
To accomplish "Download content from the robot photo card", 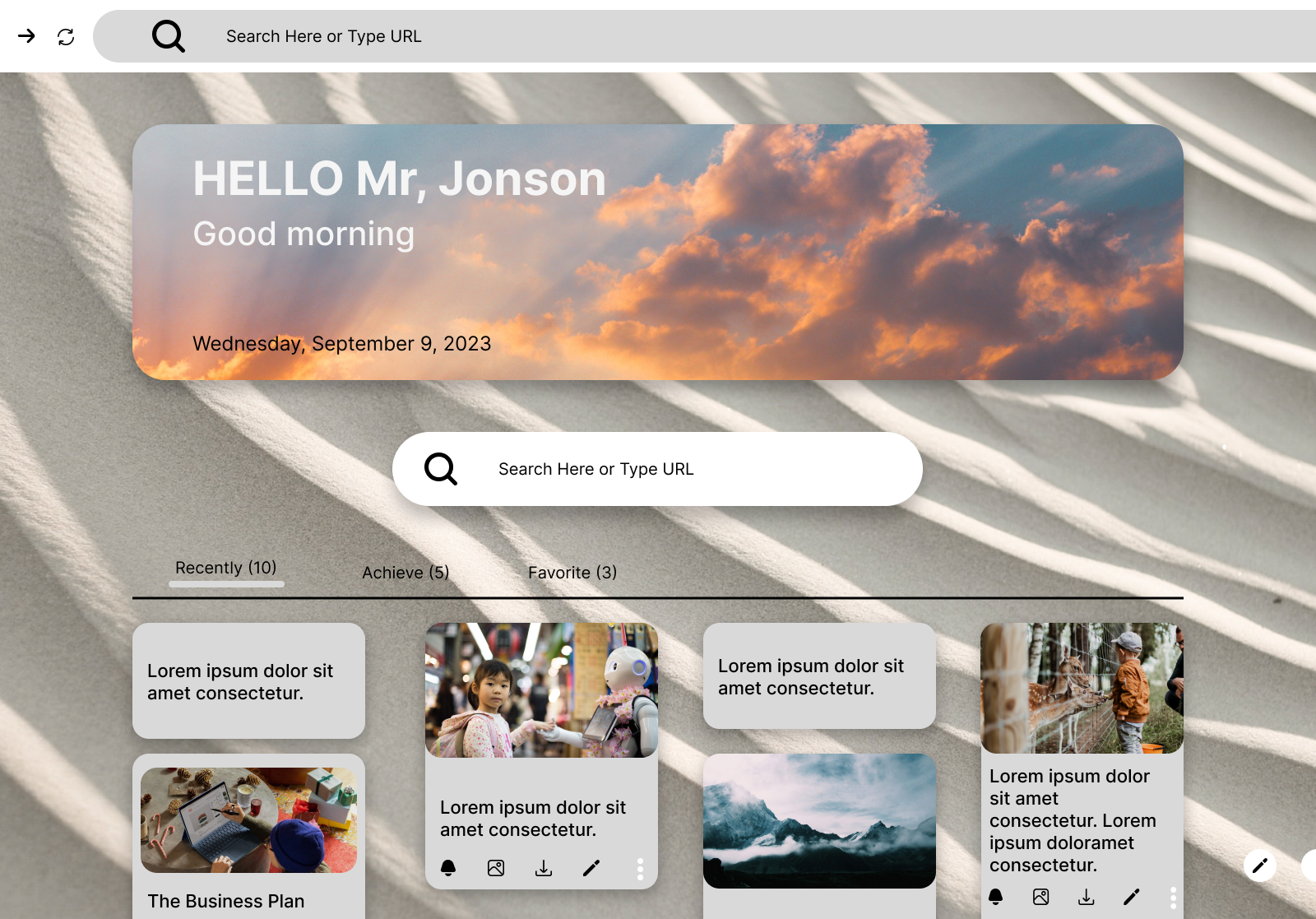I will pos(543,868).
